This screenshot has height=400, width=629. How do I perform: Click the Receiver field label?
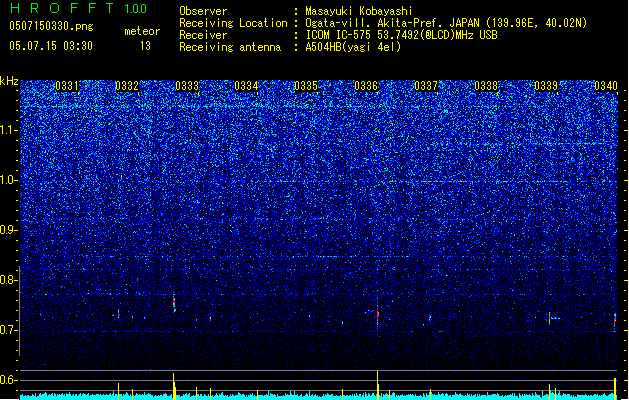click(x=203, y=35)
